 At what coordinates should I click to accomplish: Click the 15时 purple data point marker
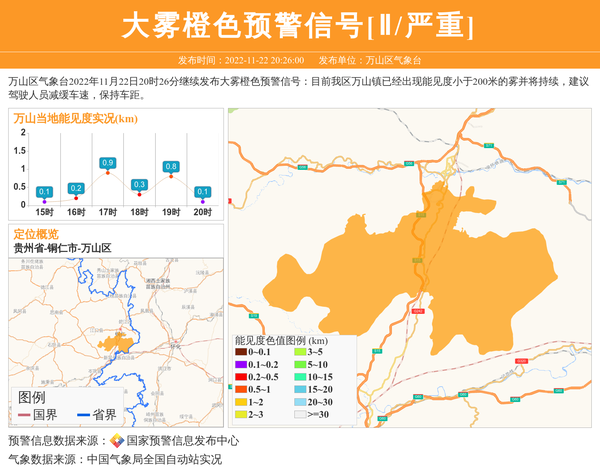tap(45, 201)
